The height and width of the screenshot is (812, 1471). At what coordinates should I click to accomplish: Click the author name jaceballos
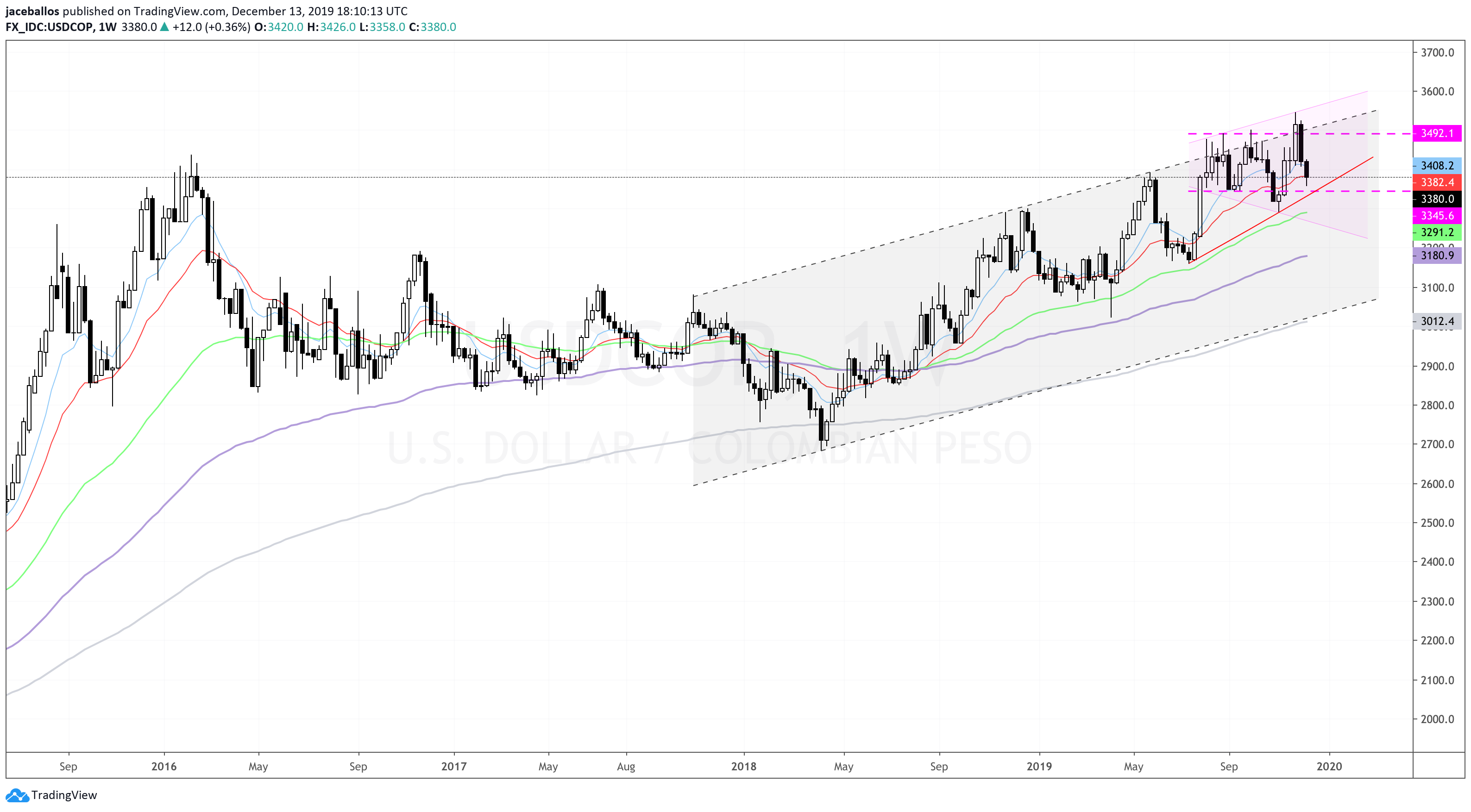click(32, 11)
